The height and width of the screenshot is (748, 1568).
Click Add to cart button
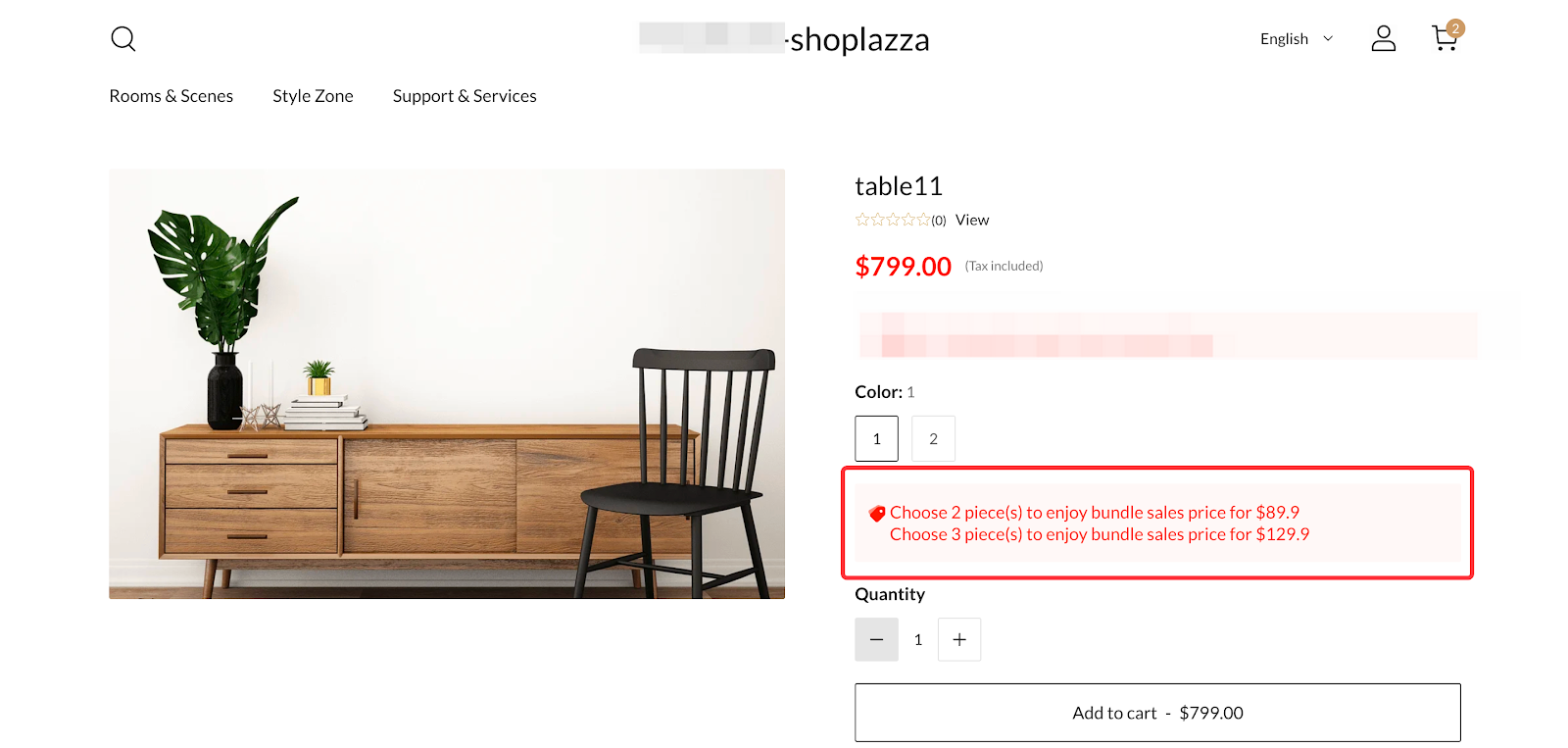pos(1157,713)
